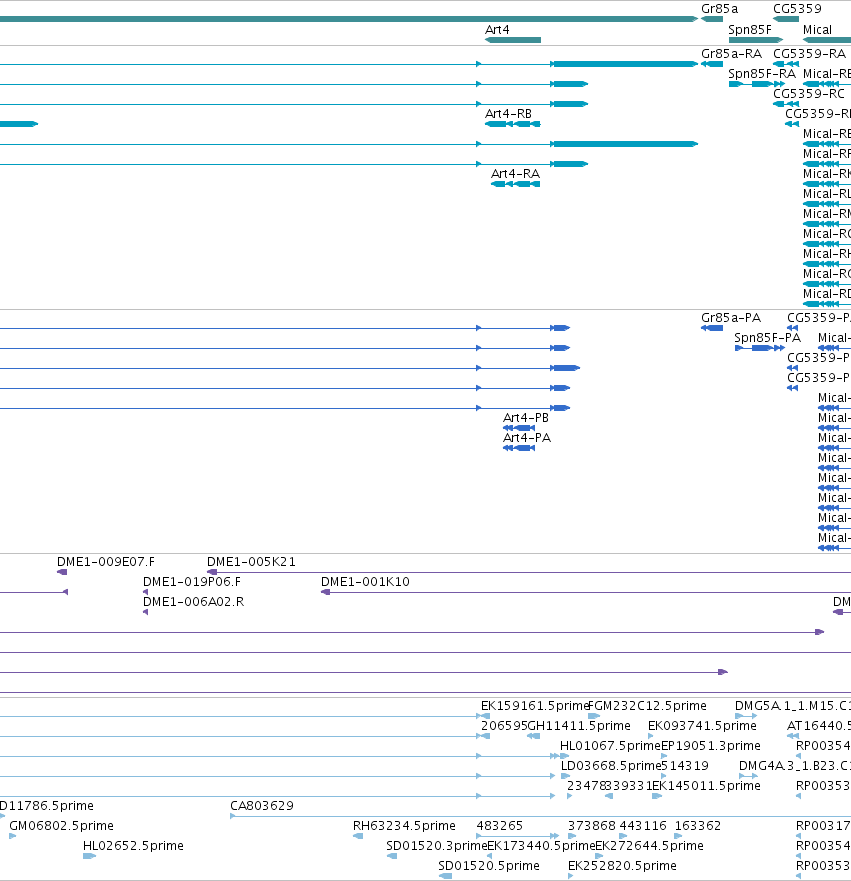The width and height of the screenshot is (851, 881).
Task: Open the Art4-PA protein label
Action: pos(526,438)
